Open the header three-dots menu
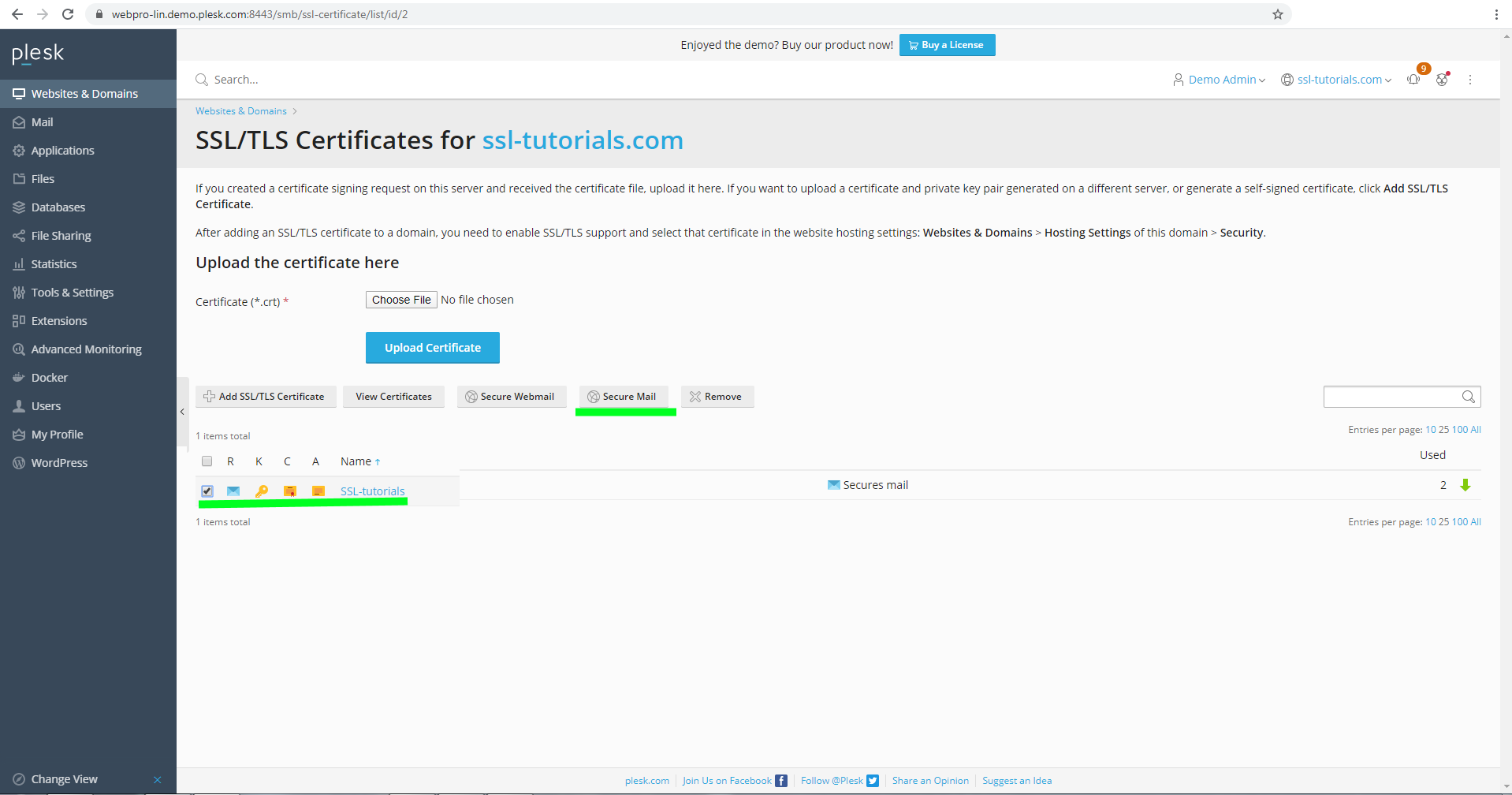The image size is (1512, 795). [x=1470, y=80]
